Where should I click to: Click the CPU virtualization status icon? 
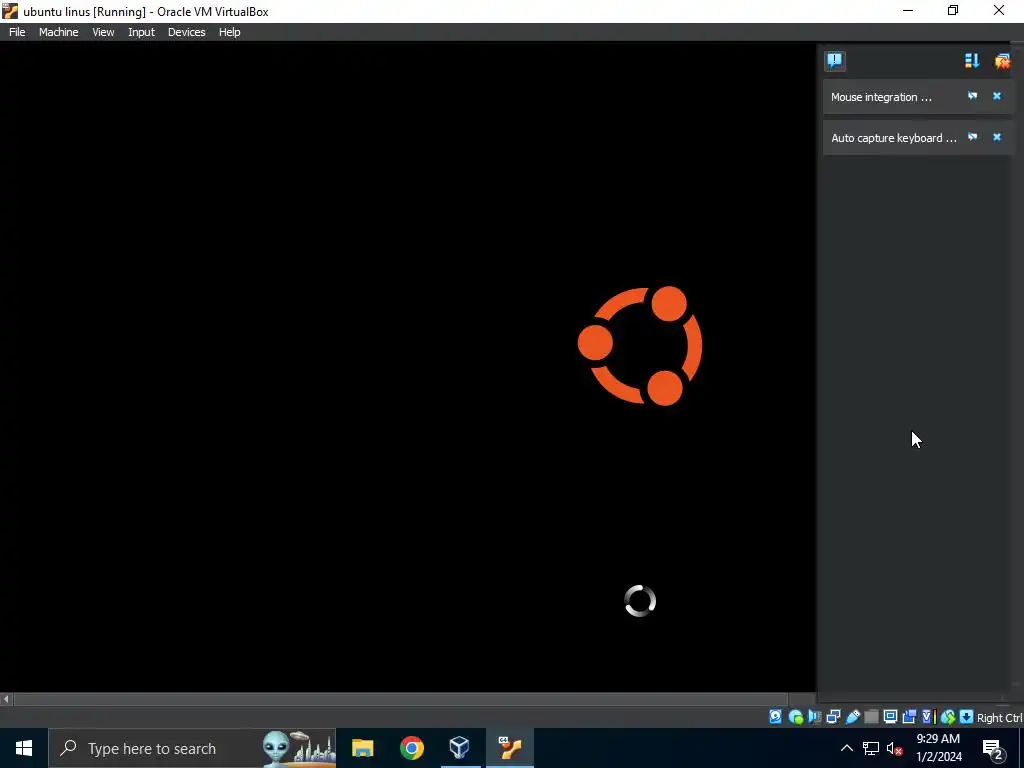929,717
